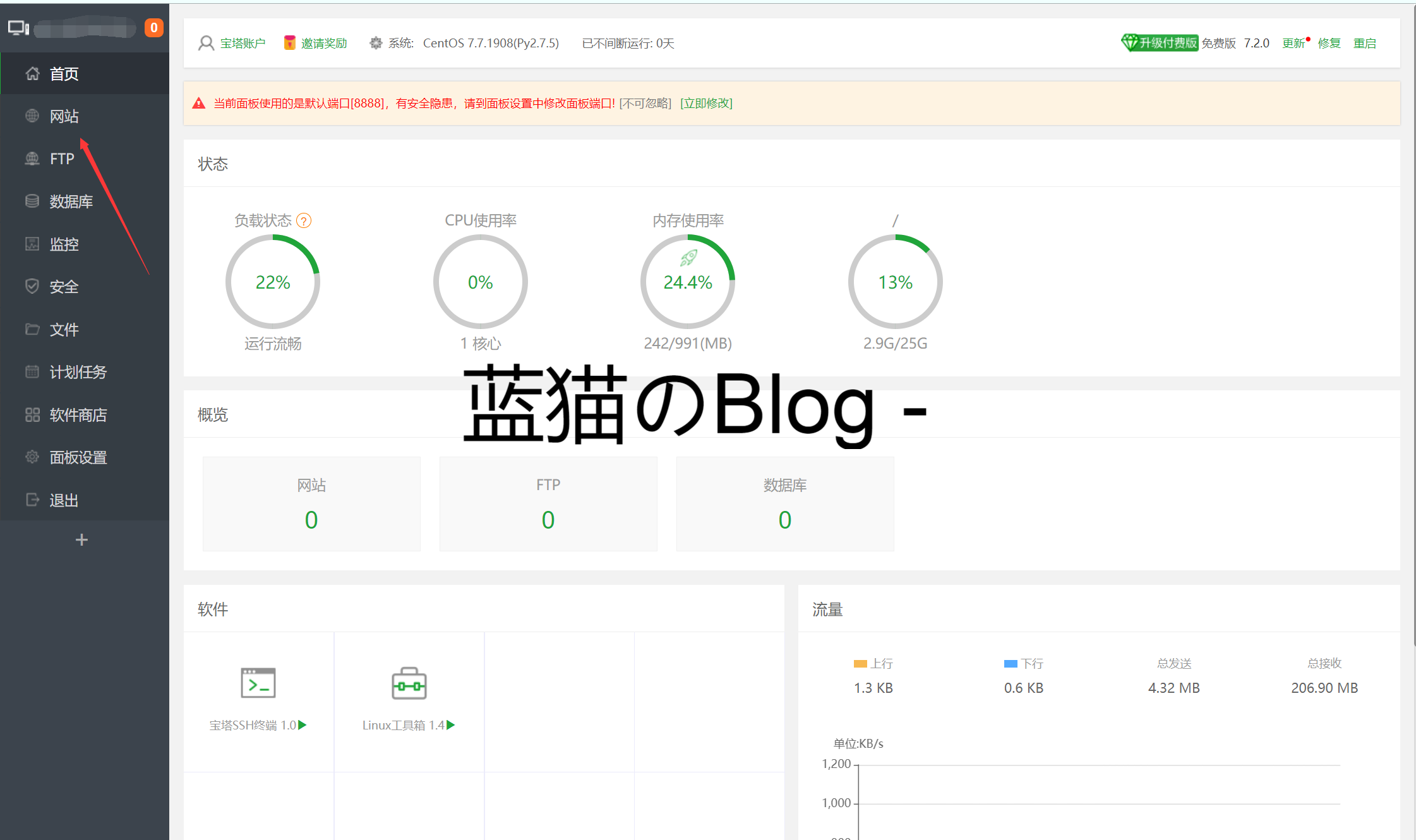Viewport: 1416px width, 840px height.
Task: Click the 内存使用率 circular gauge
Action: click(687, 282)
